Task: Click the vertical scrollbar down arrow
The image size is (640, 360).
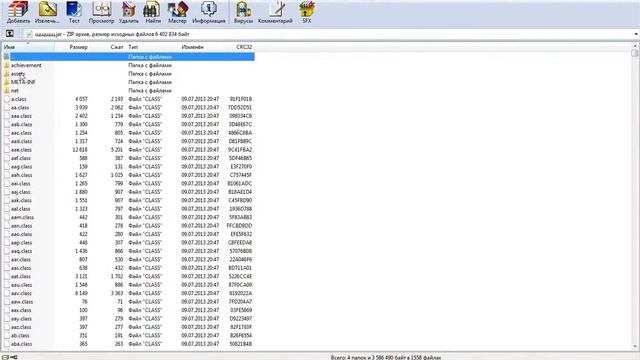Action: click(635, 347)
